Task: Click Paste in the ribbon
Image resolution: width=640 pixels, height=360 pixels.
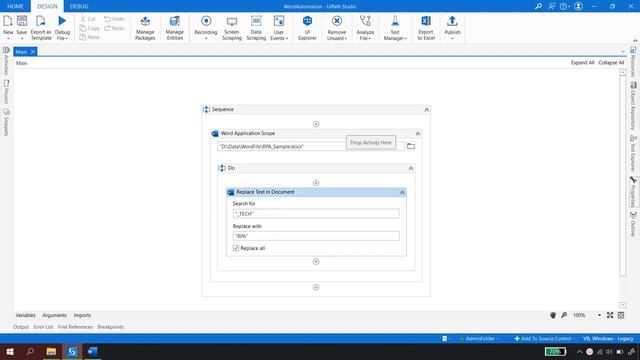Action: (x=89, y=37)
